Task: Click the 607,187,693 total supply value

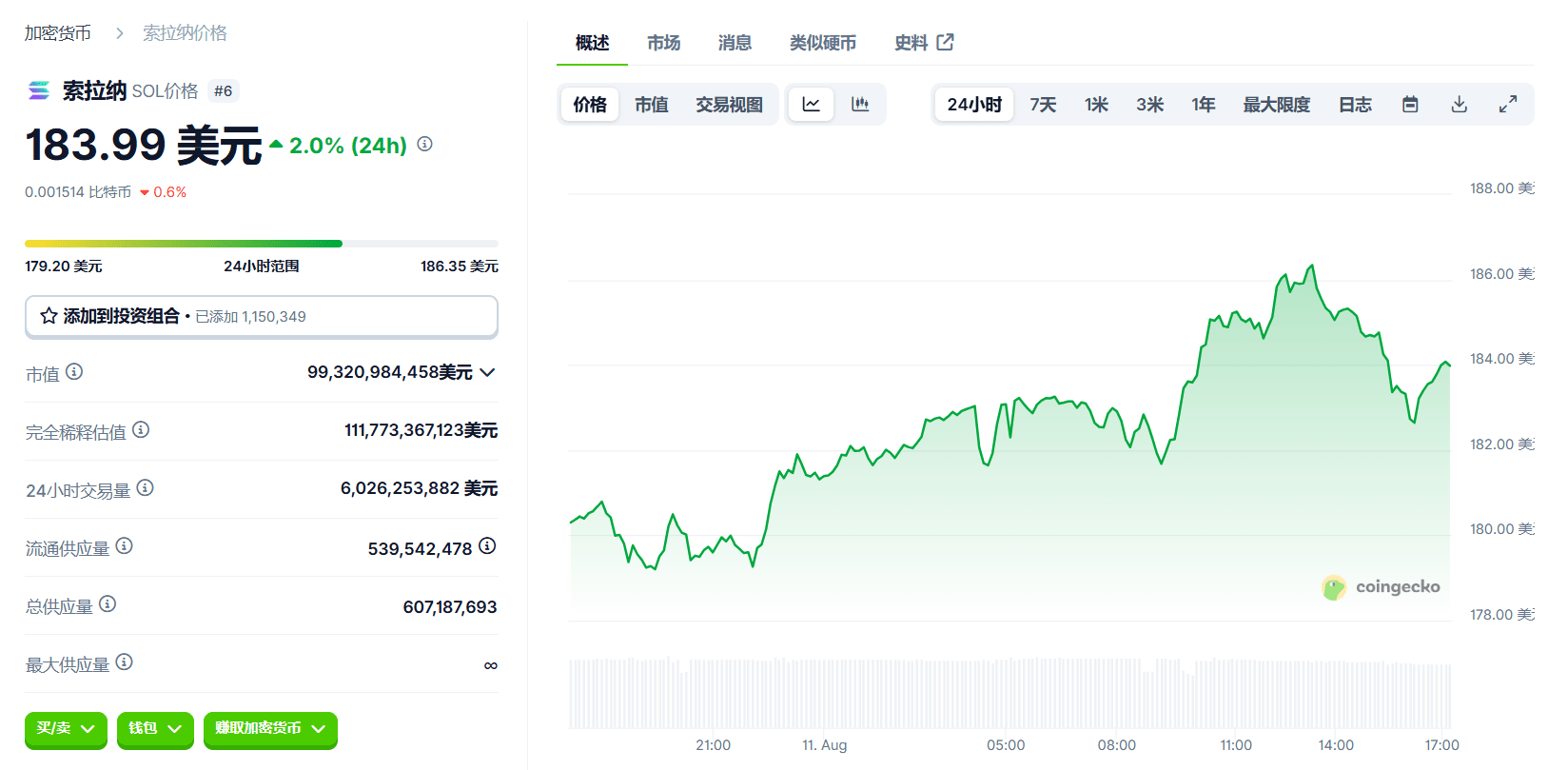Action: [x=450, y=607]
